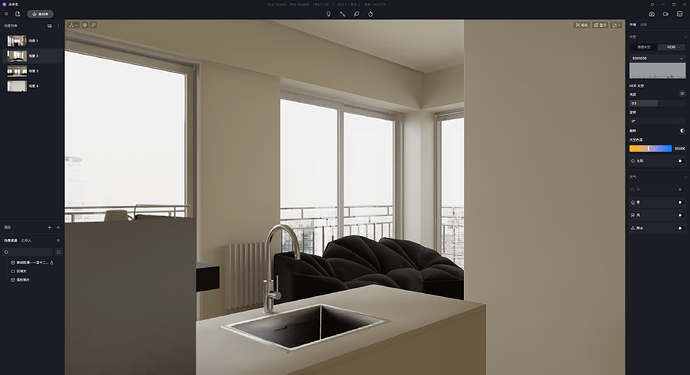Collapse the weather section chevron
Viewport: 690px width, 375px height.
684,177
